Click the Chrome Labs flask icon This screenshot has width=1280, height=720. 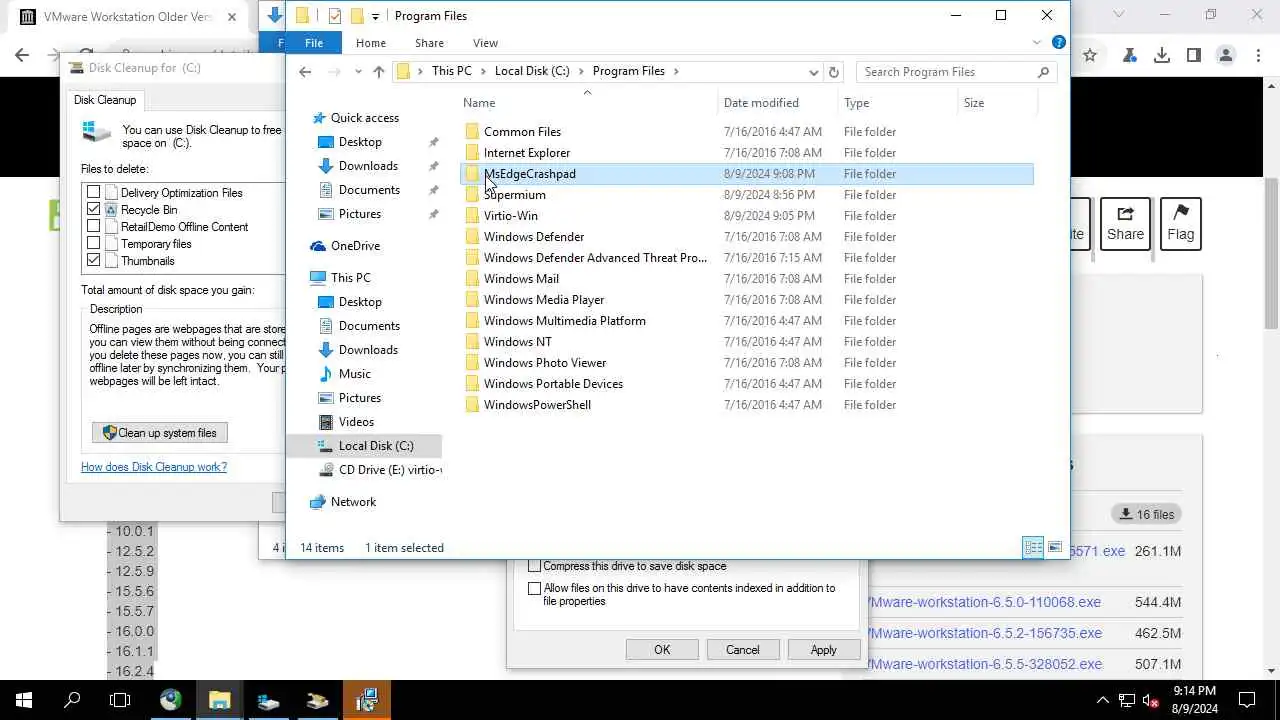click(x=1130, y=56)
